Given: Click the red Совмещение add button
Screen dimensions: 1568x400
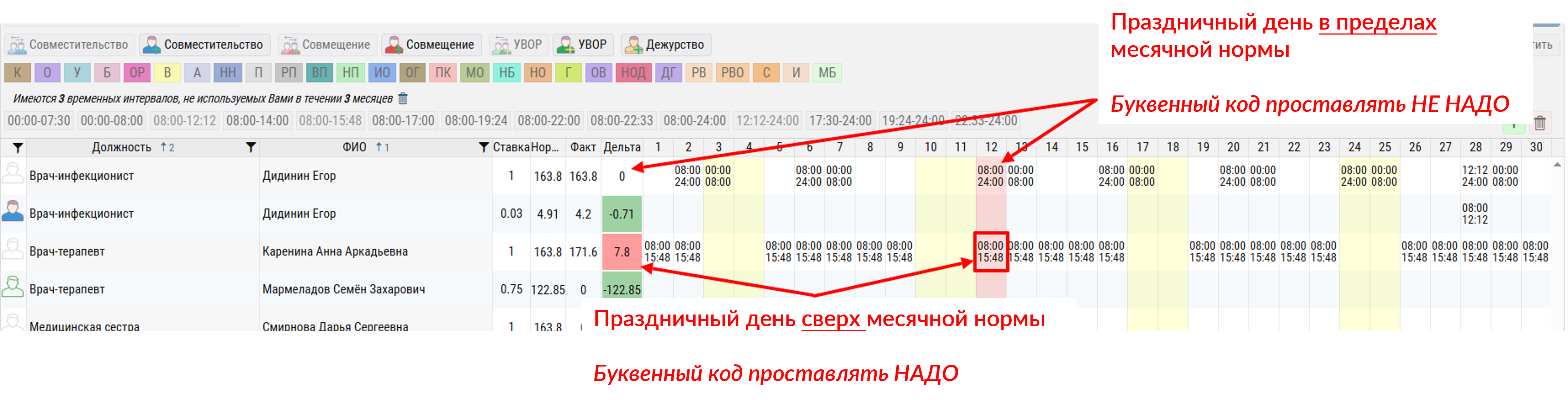Looking at the screenshot, I should click(431, 45).
